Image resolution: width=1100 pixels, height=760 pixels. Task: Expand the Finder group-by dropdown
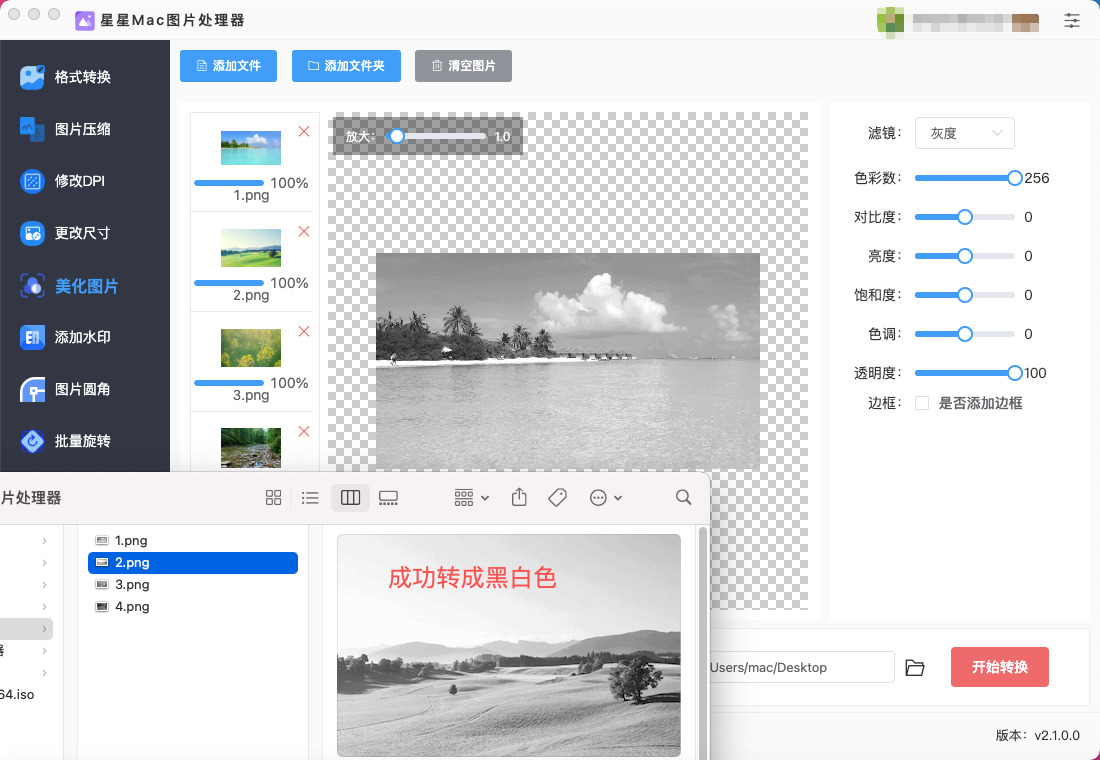point(471,497)
